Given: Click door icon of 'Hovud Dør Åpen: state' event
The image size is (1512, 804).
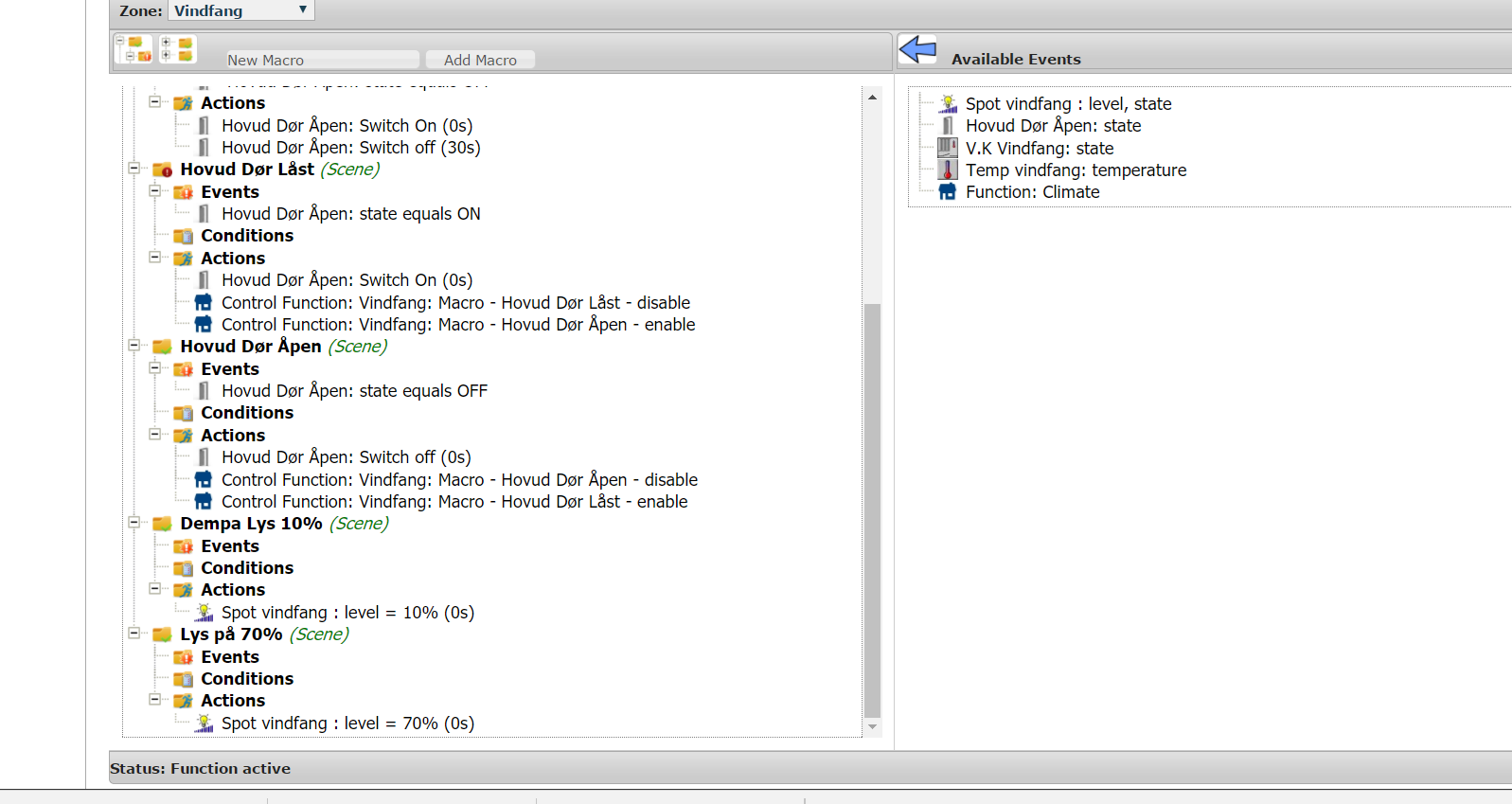Looking at the screenshot, I should [x=948, y=126].
